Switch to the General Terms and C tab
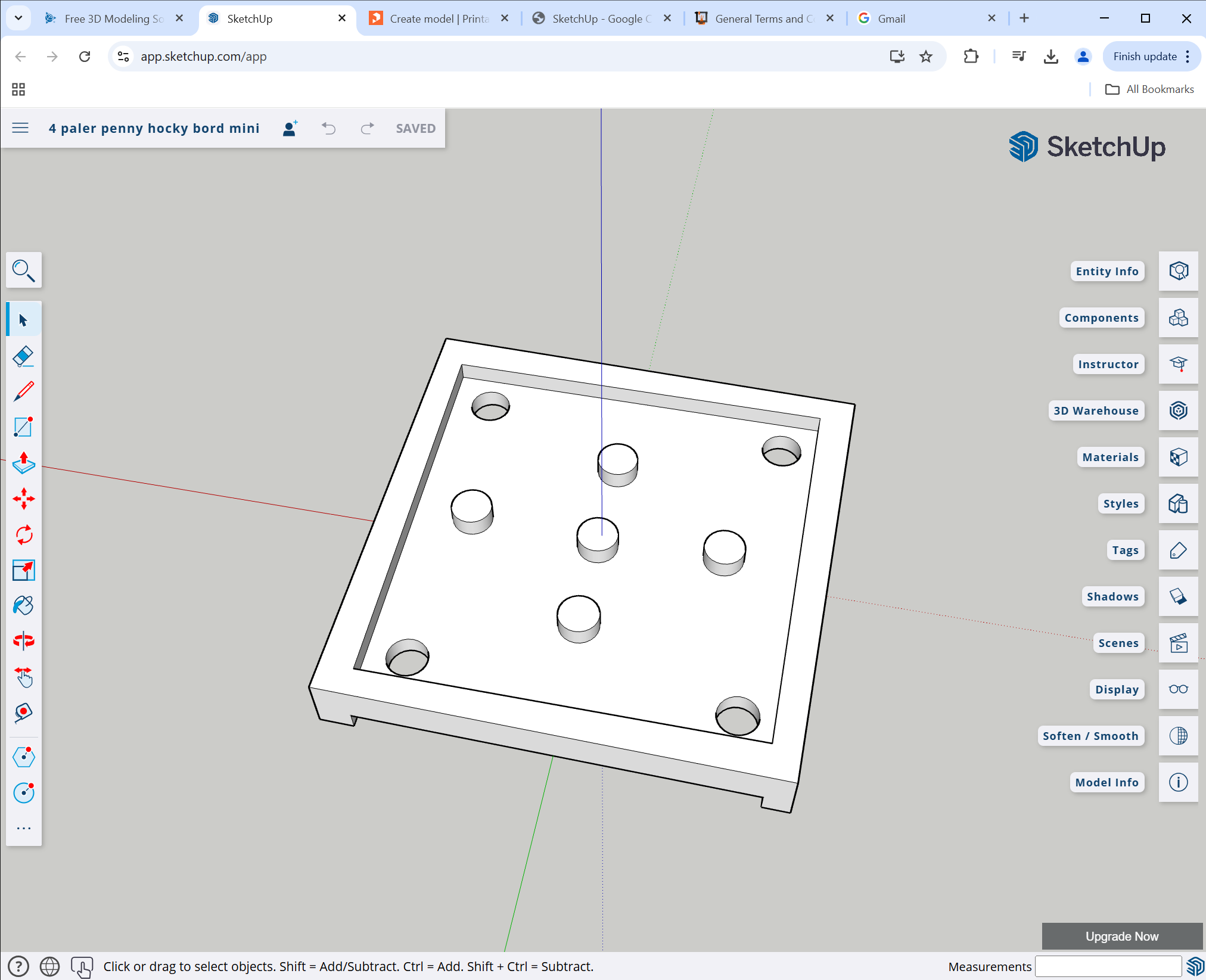The height and width of the screenshot is (980, 1206). coord(764,18)
